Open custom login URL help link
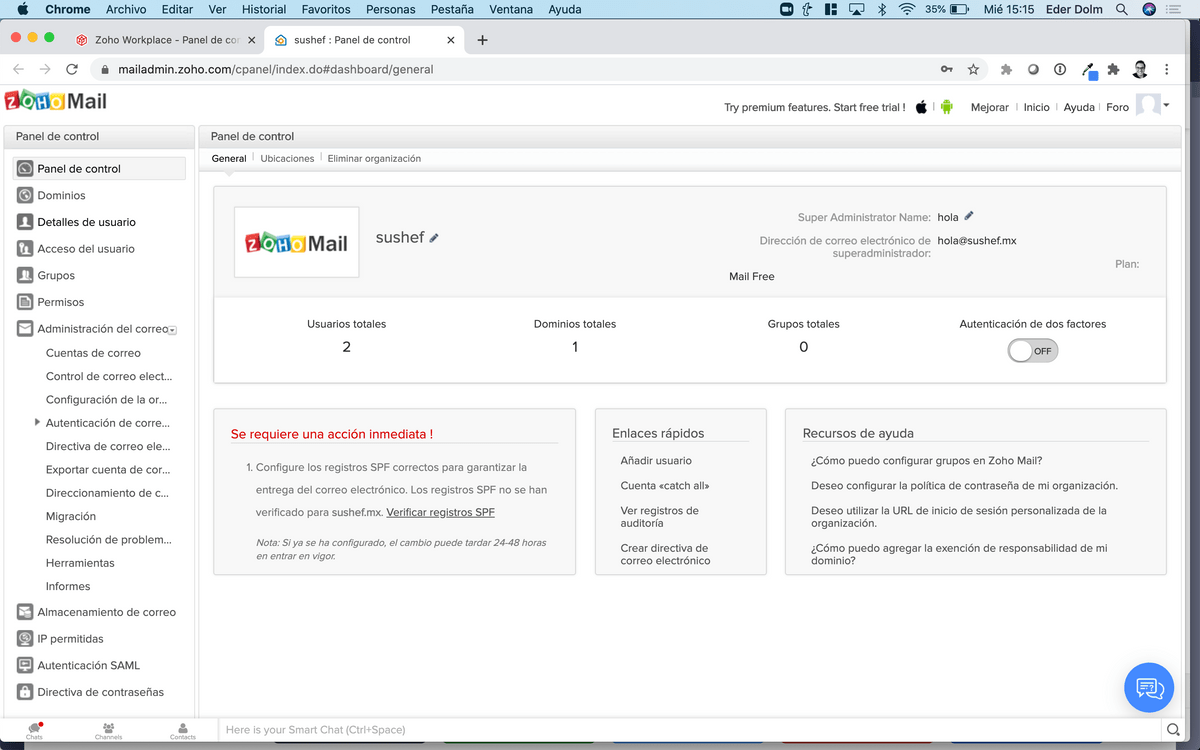1200x750 pixels. [x=959, y=516]
